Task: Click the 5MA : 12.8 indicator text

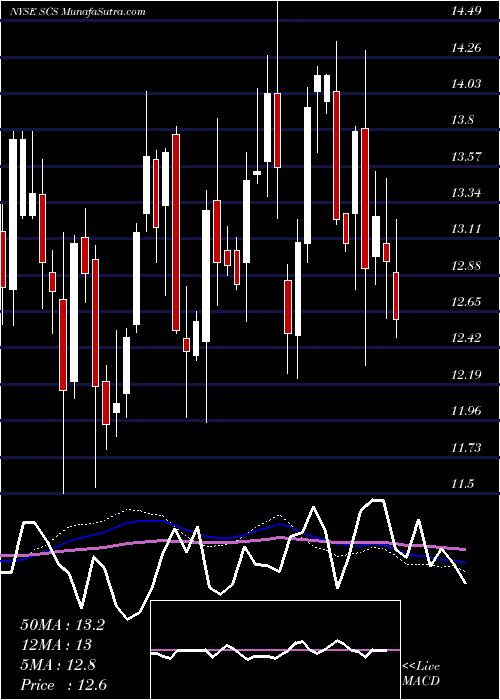Action: pos(58,664)
